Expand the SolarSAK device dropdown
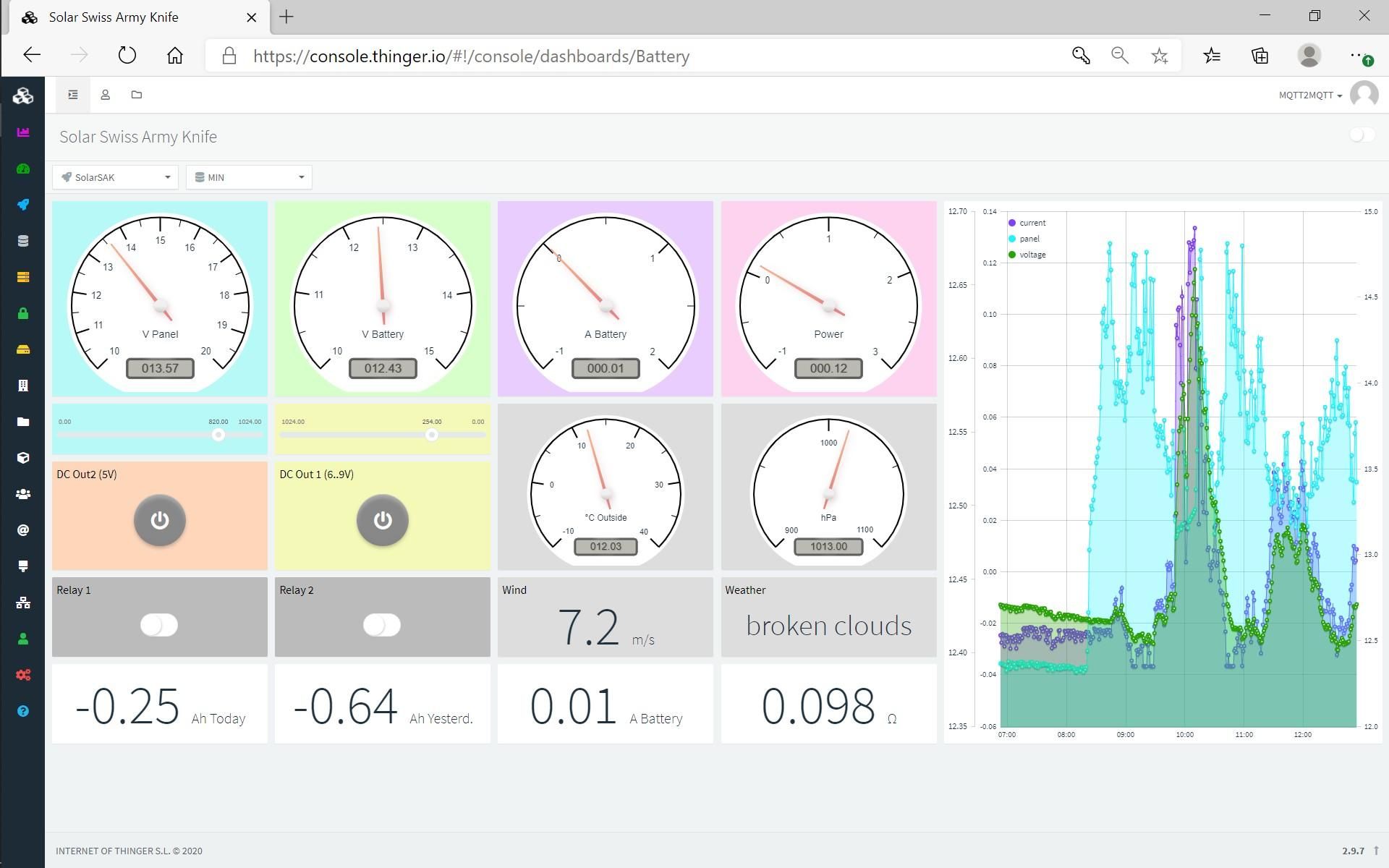The height and width of the screenshot is (868, 1389). 115,177
